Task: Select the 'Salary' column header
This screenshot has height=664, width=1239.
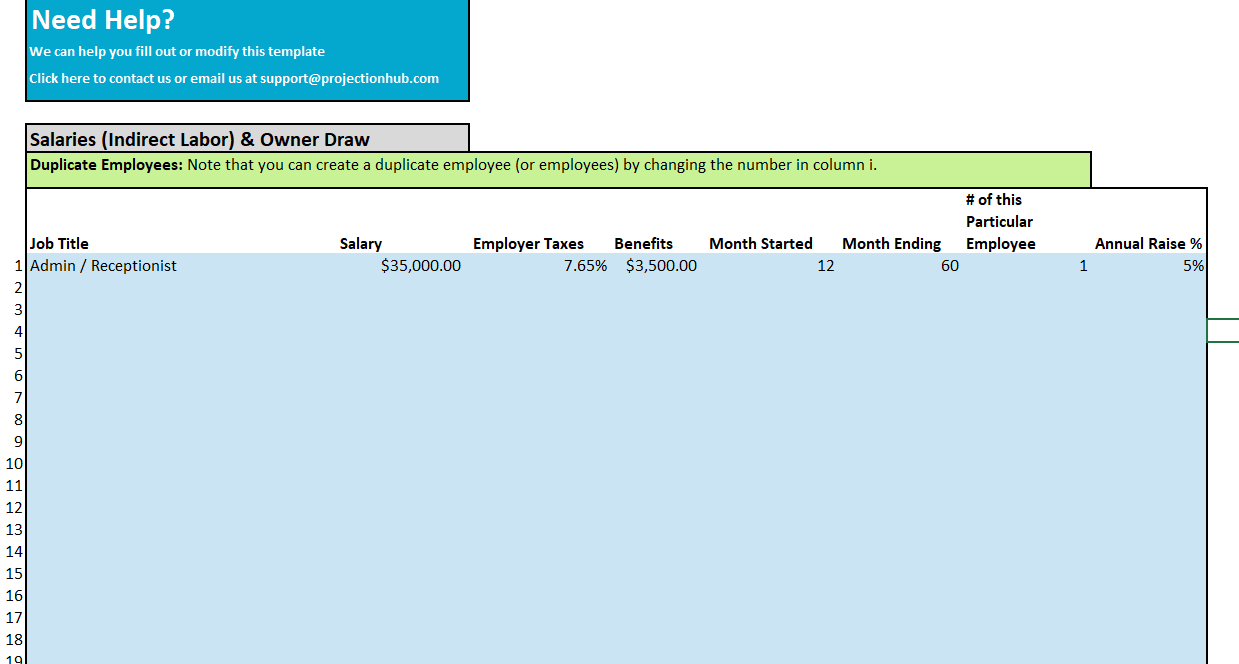Action: pos(361,243)
